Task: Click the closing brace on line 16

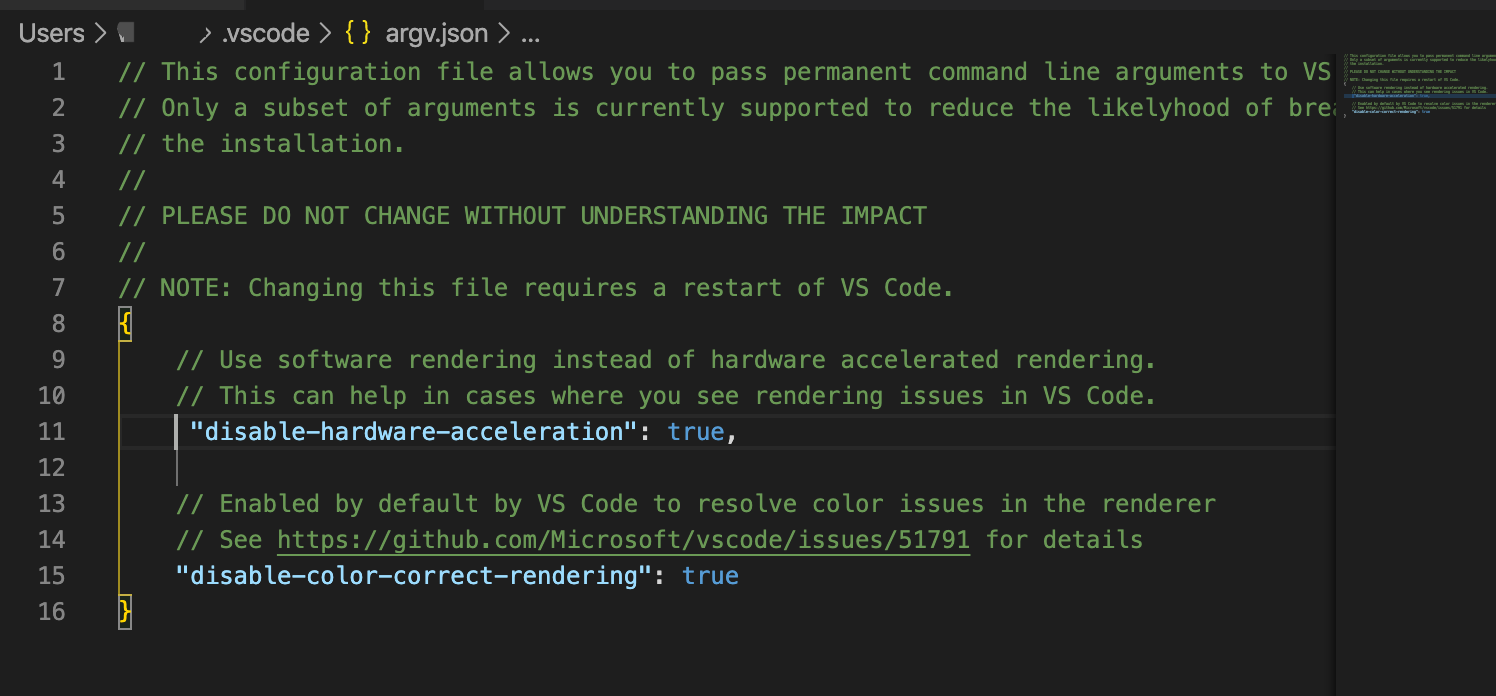Action: [124, 611]
